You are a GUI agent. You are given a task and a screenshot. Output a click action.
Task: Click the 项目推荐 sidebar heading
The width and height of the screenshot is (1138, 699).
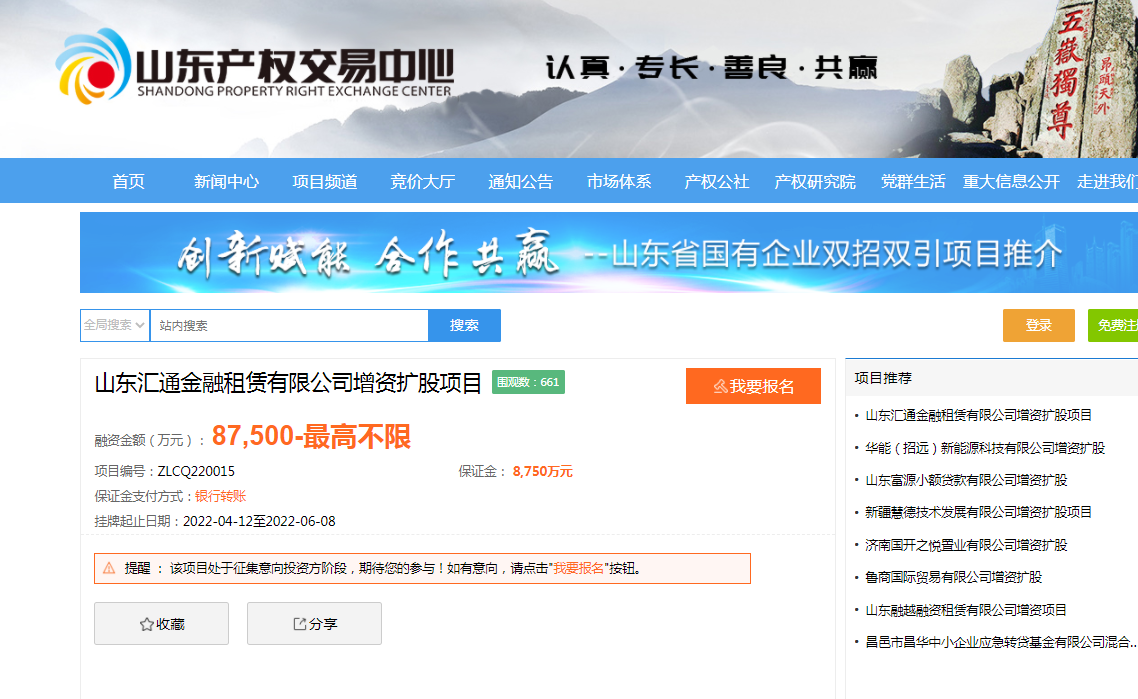[883, 378]
